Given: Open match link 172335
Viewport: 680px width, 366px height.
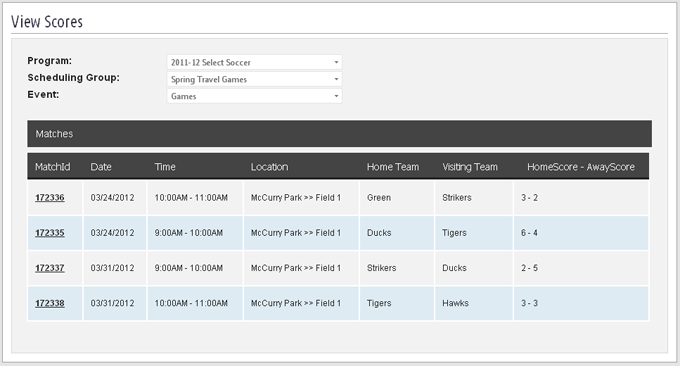Looking at the screenshot, I should coord(50,233).
